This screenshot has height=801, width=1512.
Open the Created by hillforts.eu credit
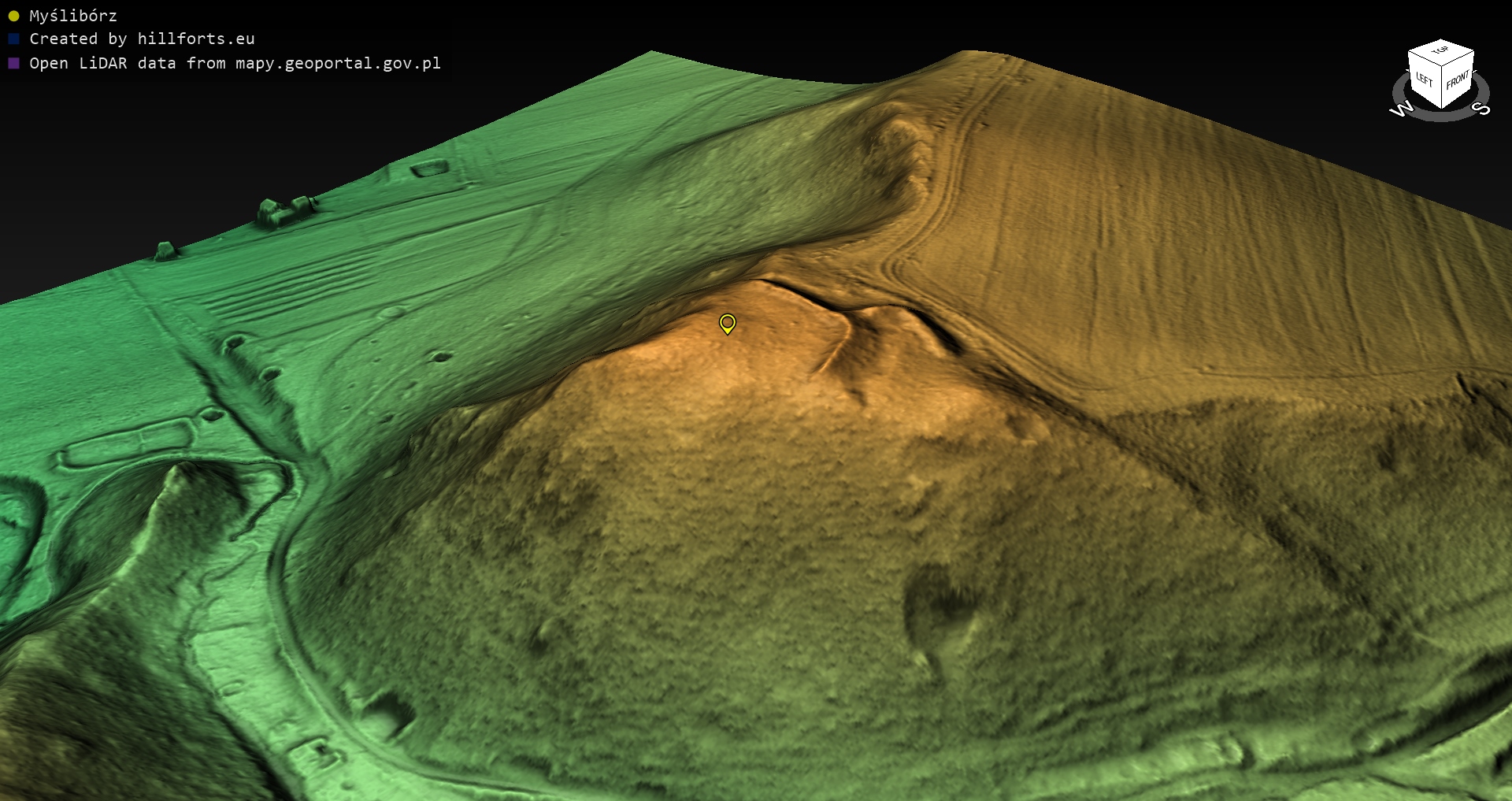(142, 39)
